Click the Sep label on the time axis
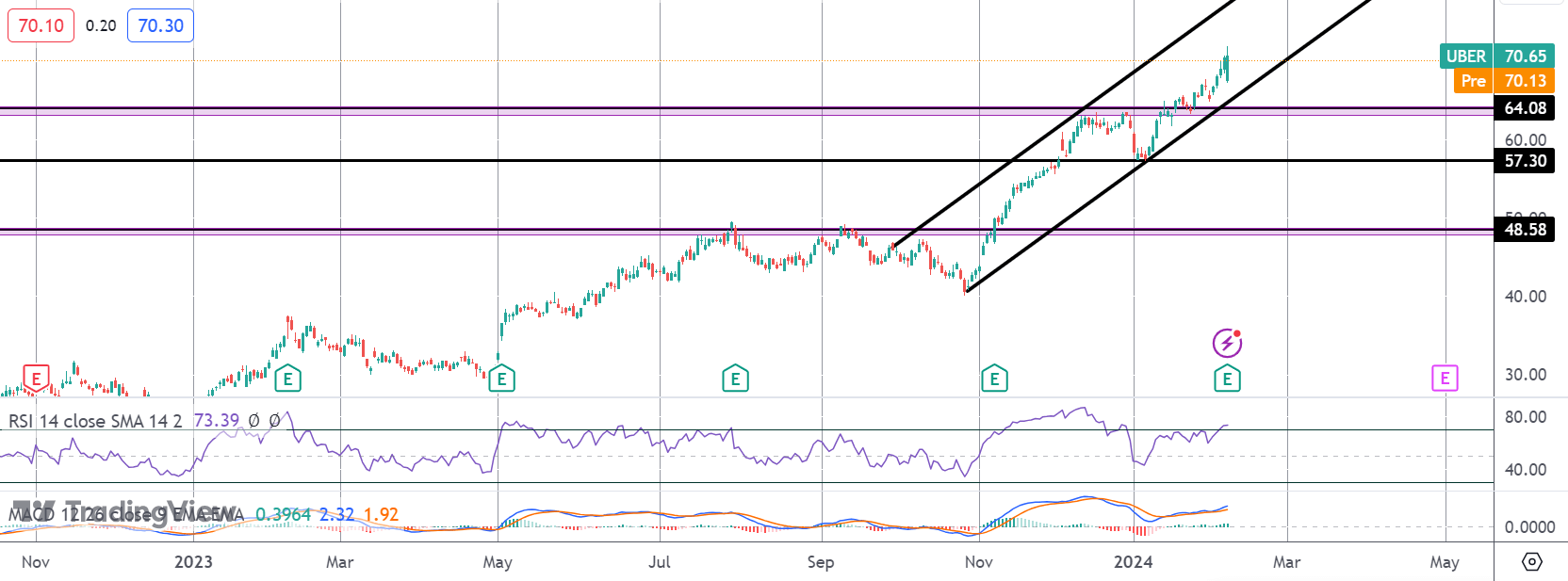 click(821, 562)
